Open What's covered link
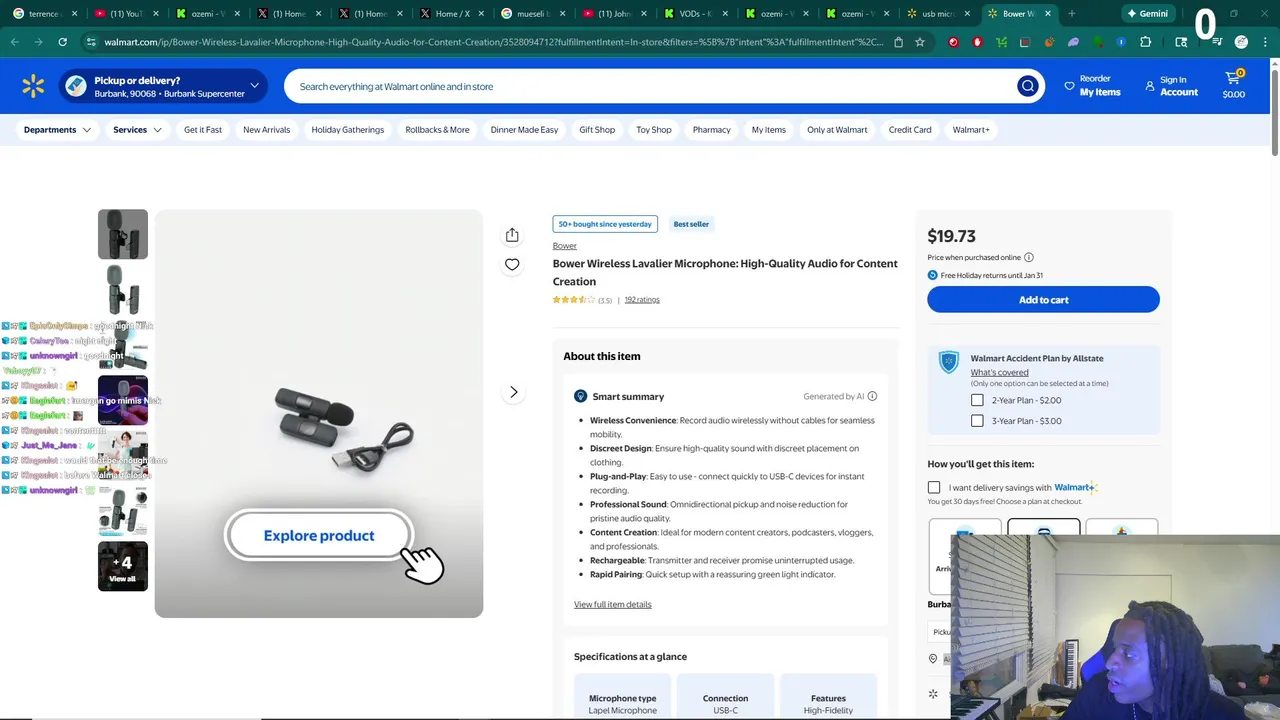The height and width of the screenshot is (720, 1280). pos(999,372)
